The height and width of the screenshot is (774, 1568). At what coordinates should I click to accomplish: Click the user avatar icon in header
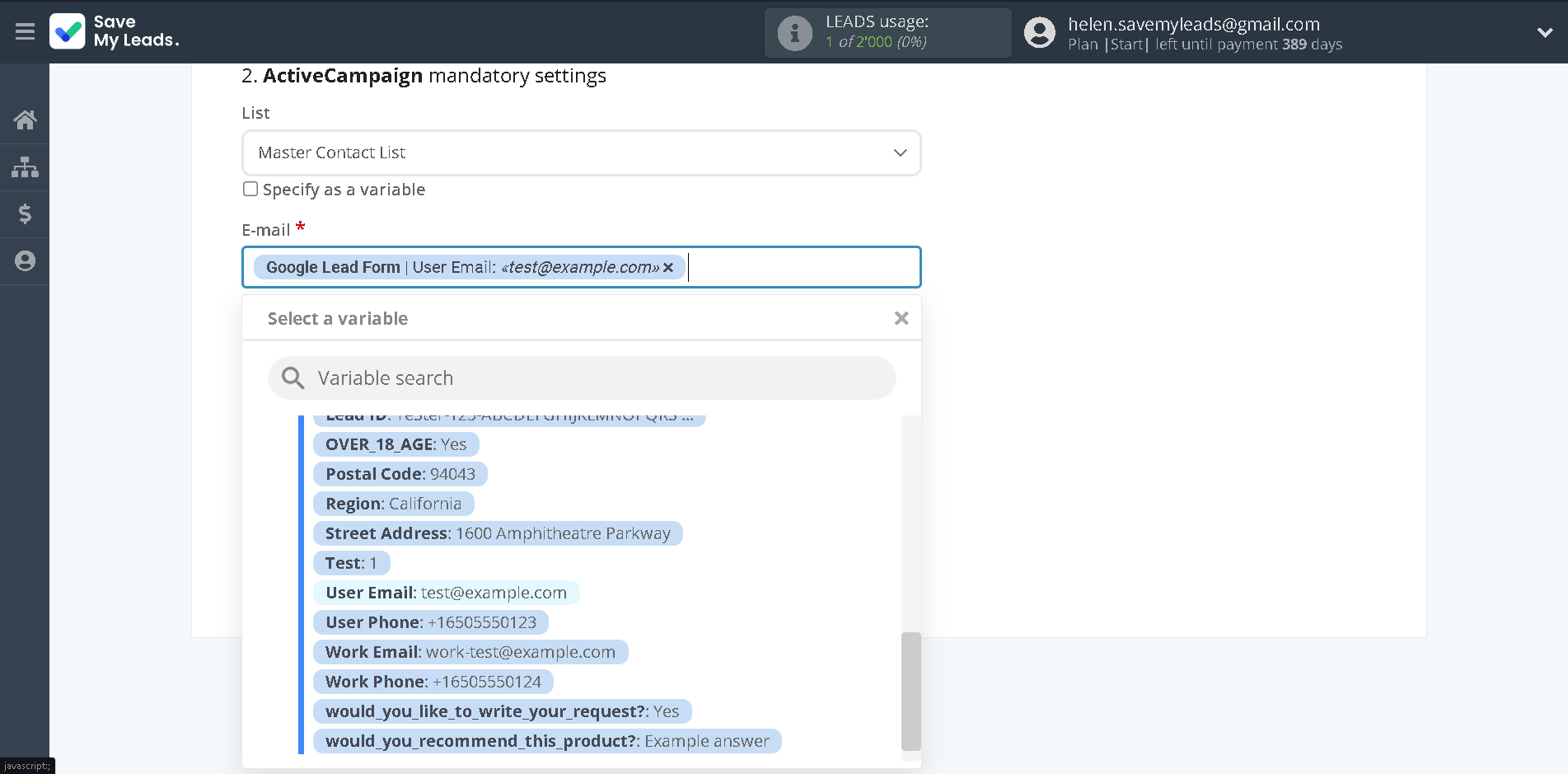click(x=1039, y=32)
